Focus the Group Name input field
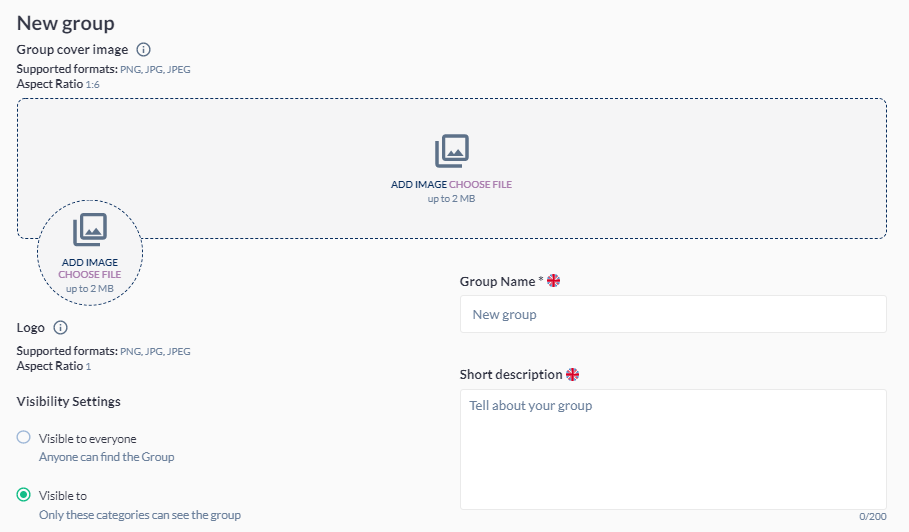 672,314
